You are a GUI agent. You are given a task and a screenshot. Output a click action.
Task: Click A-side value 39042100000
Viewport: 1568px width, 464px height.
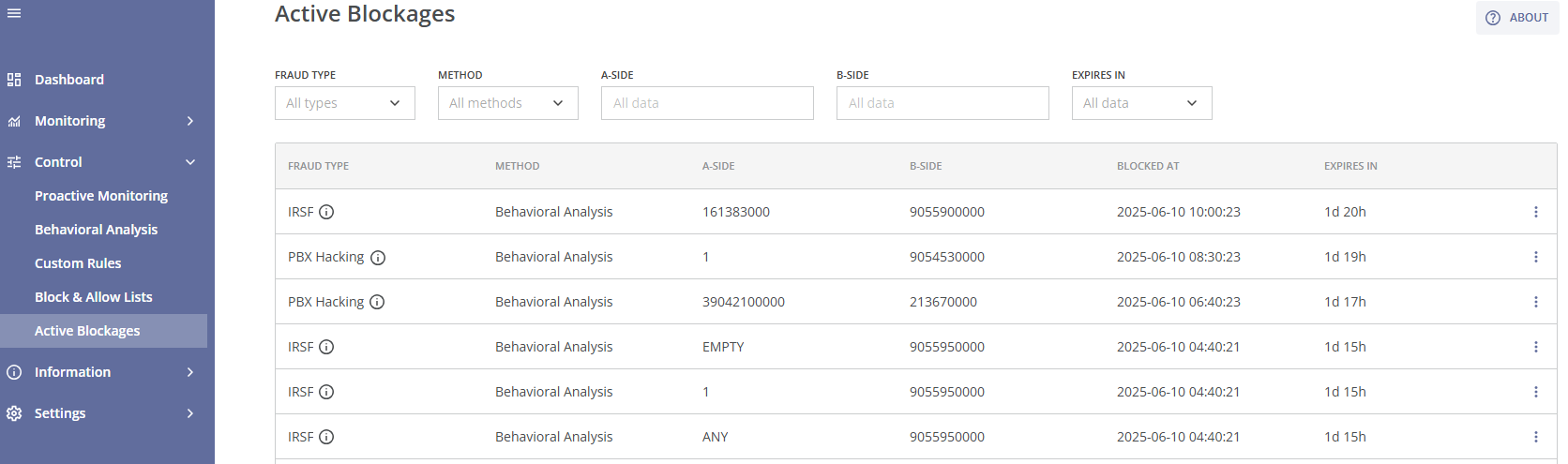tap(744, 302)
